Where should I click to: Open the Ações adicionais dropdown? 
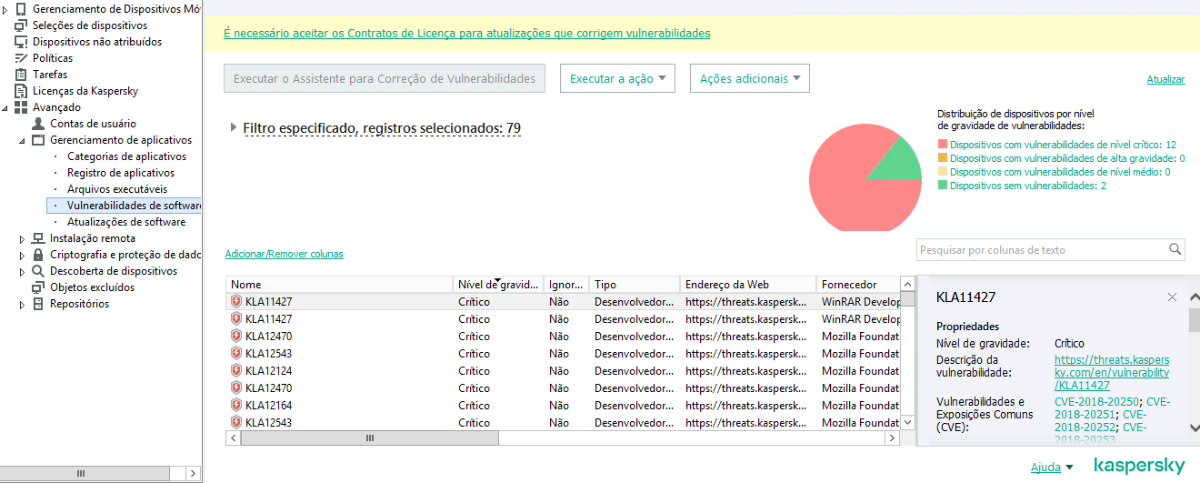pos(749,78)
